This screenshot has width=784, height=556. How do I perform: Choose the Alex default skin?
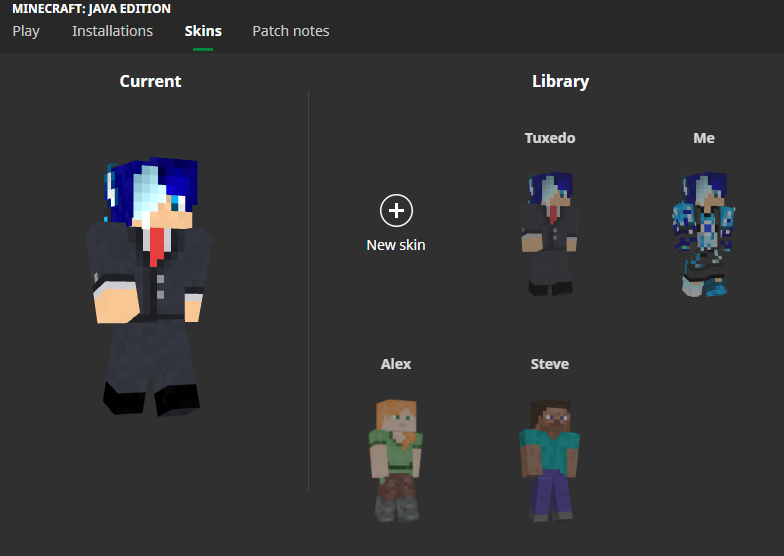396,460
